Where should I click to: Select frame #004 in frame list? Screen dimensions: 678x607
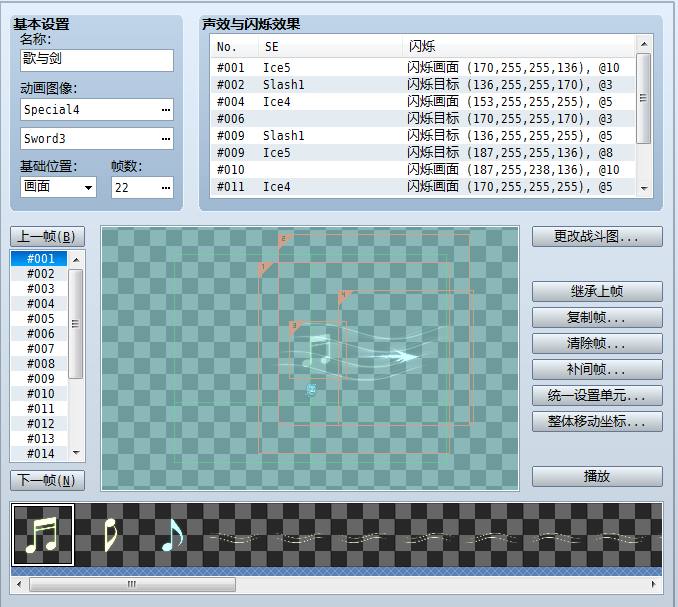pyautogui.click(x=39, y=304)
